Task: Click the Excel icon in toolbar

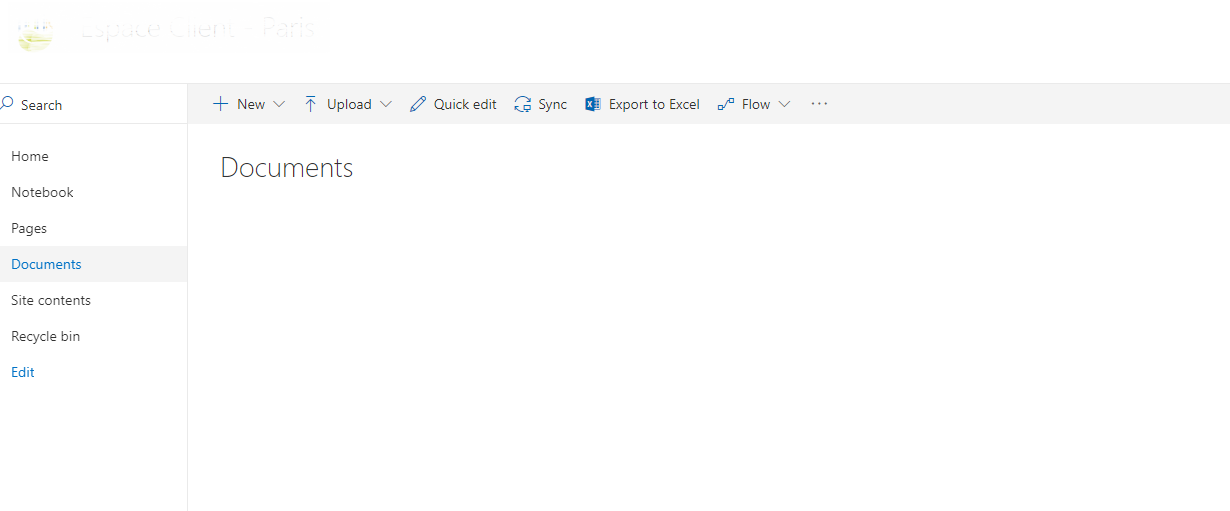Action: [x=593, y=104]
